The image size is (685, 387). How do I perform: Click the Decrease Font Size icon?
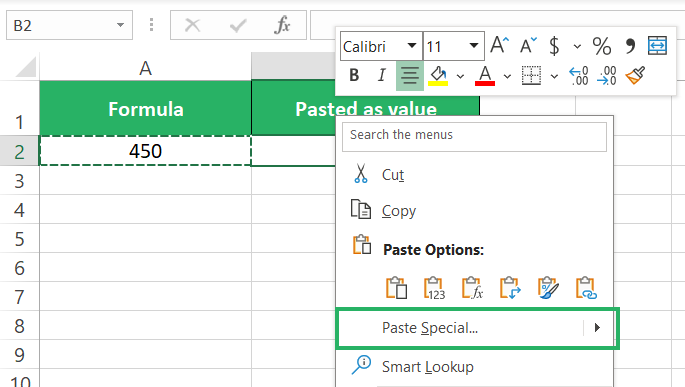[528, 45]
